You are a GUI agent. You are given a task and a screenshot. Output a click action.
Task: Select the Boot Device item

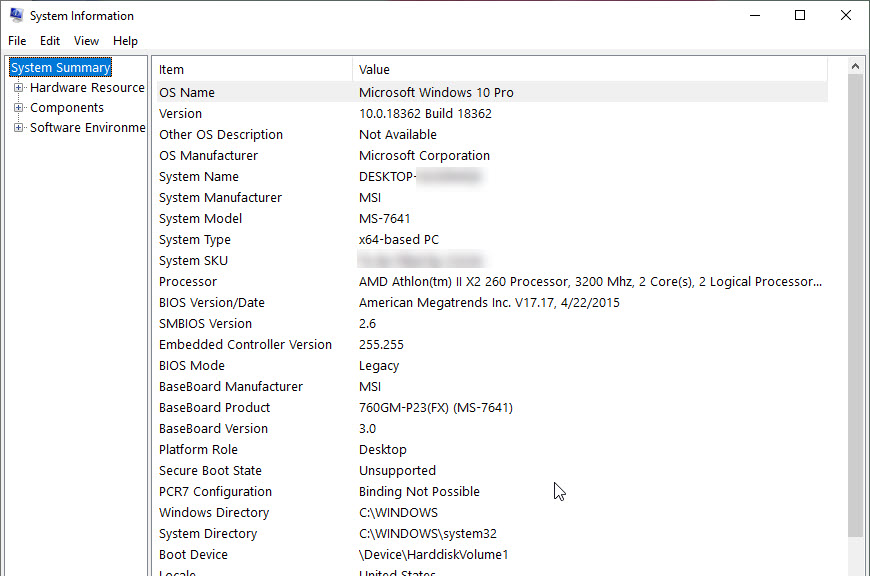click(193, 555)
